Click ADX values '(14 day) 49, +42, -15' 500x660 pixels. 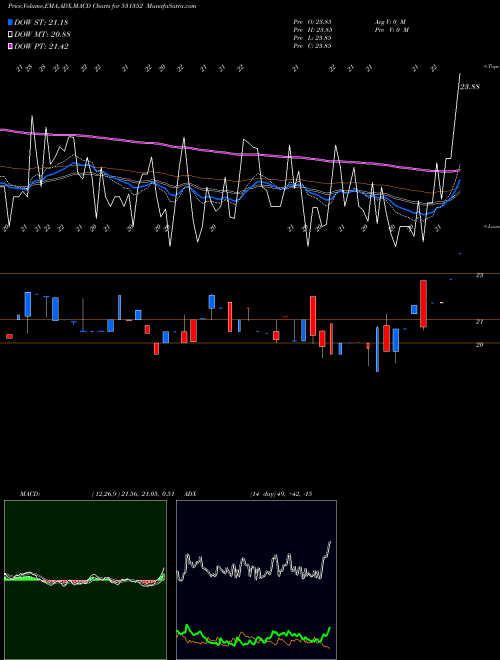[x=281, y=494]
